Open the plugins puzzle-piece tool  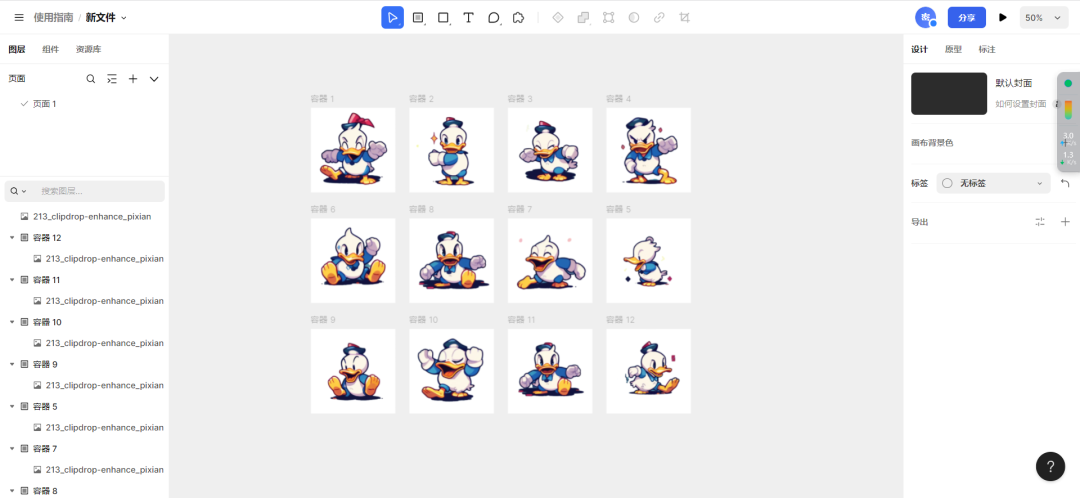click(x=519, y=17)
